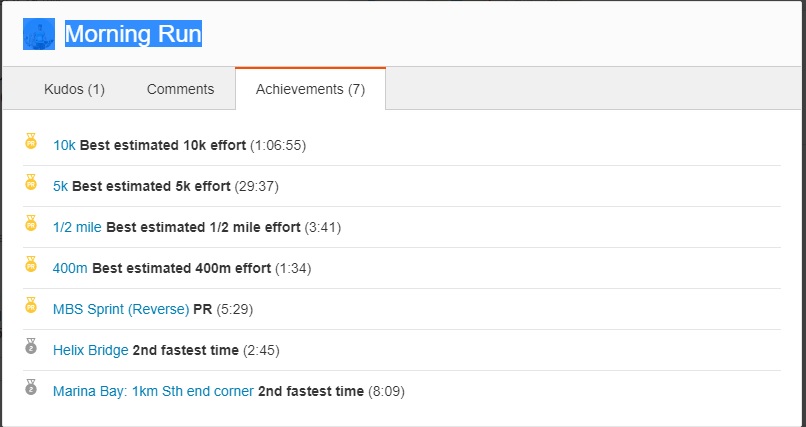Follow the 1/2 mile link
The width and height of the screenshot is (806, 427).
(x=77, y=227)
